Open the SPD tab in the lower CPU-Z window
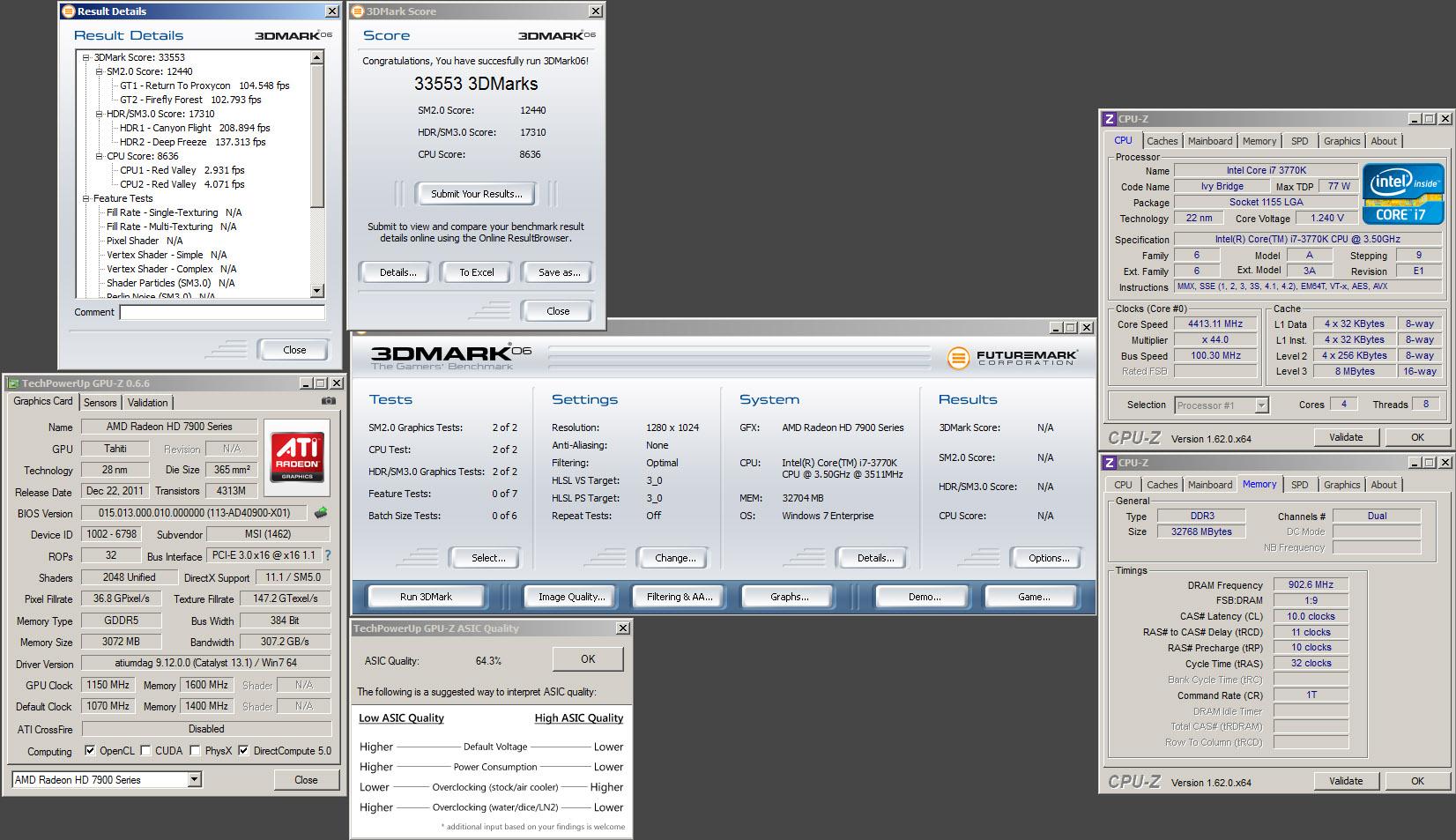 point(1299,485)
